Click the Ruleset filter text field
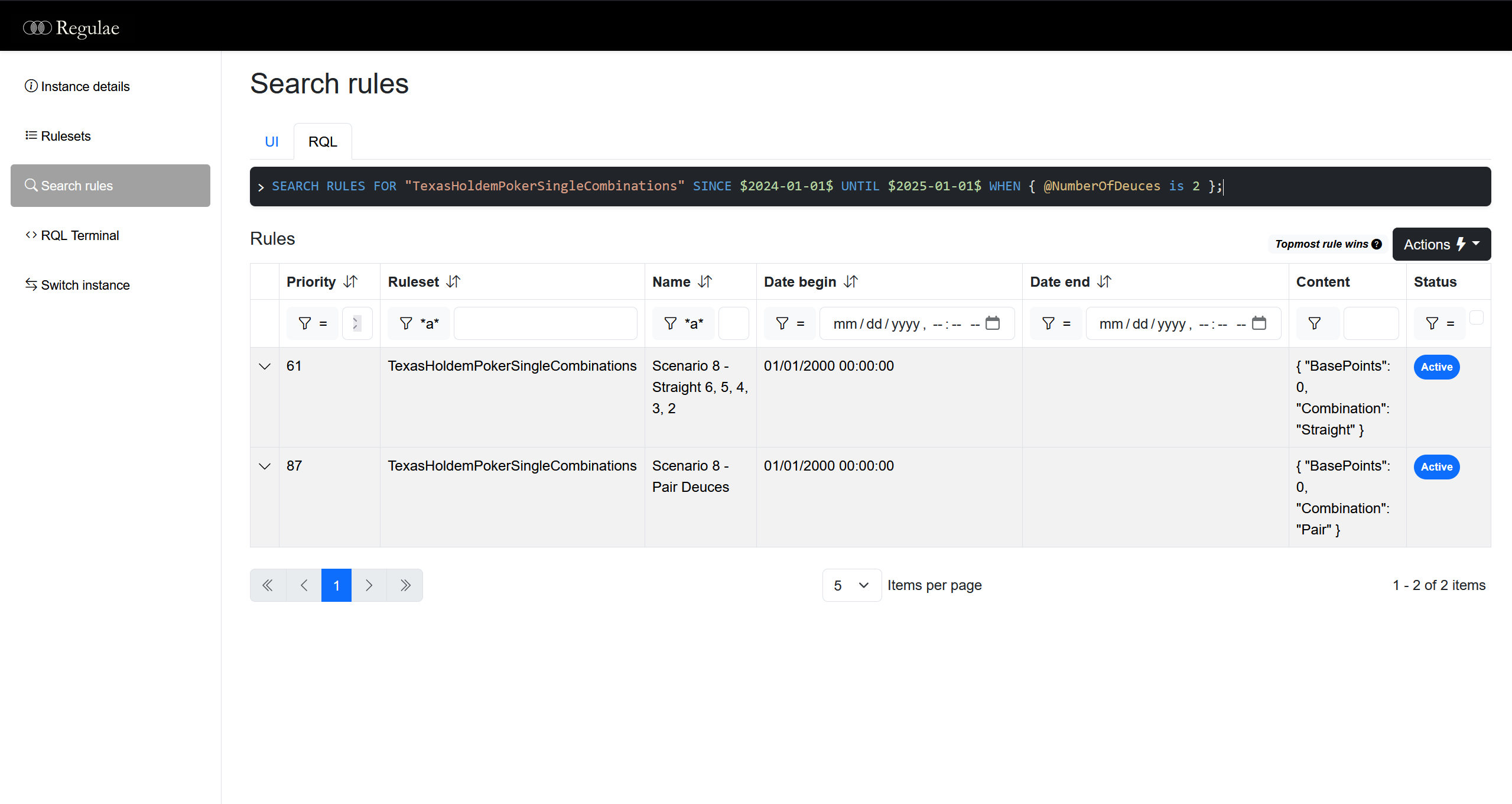The width and height of the screenshot is (1512, 804). (x=545, y=323)
